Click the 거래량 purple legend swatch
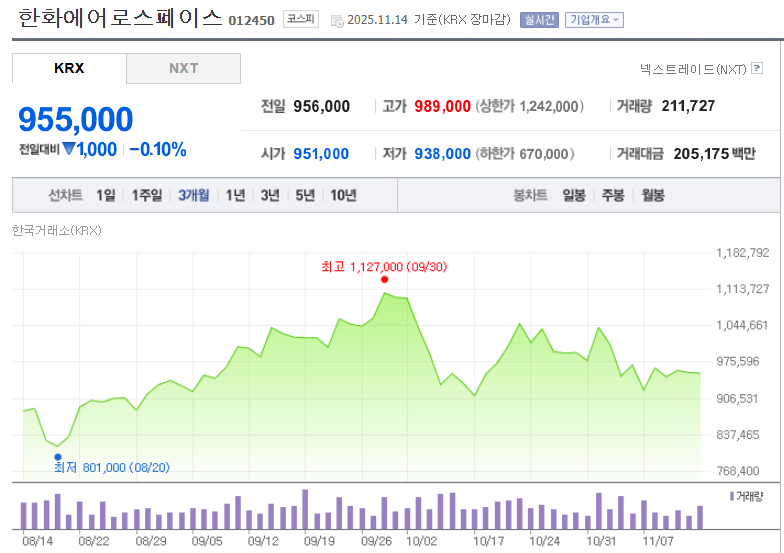This screenshot has width=784, height=553. [x=732, y=496]
